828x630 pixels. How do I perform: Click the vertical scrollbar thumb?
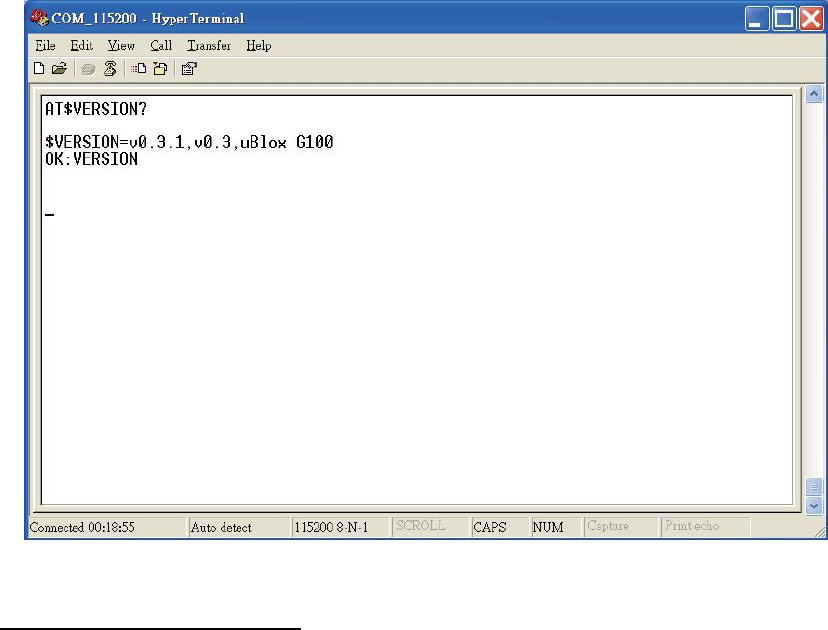[814, 486]
